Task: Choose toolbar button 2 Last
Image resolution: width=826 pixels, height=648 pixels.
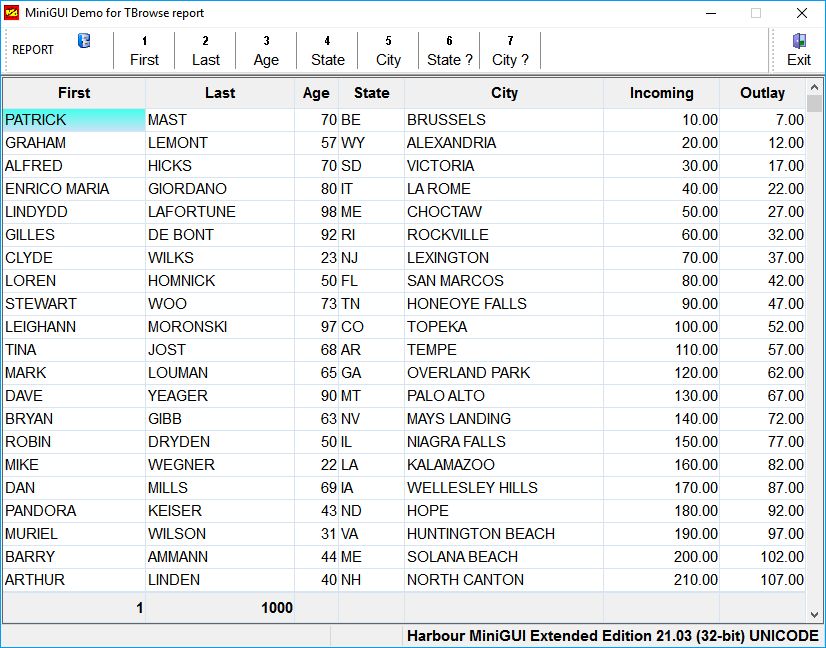Action: (x=205, y=51)
